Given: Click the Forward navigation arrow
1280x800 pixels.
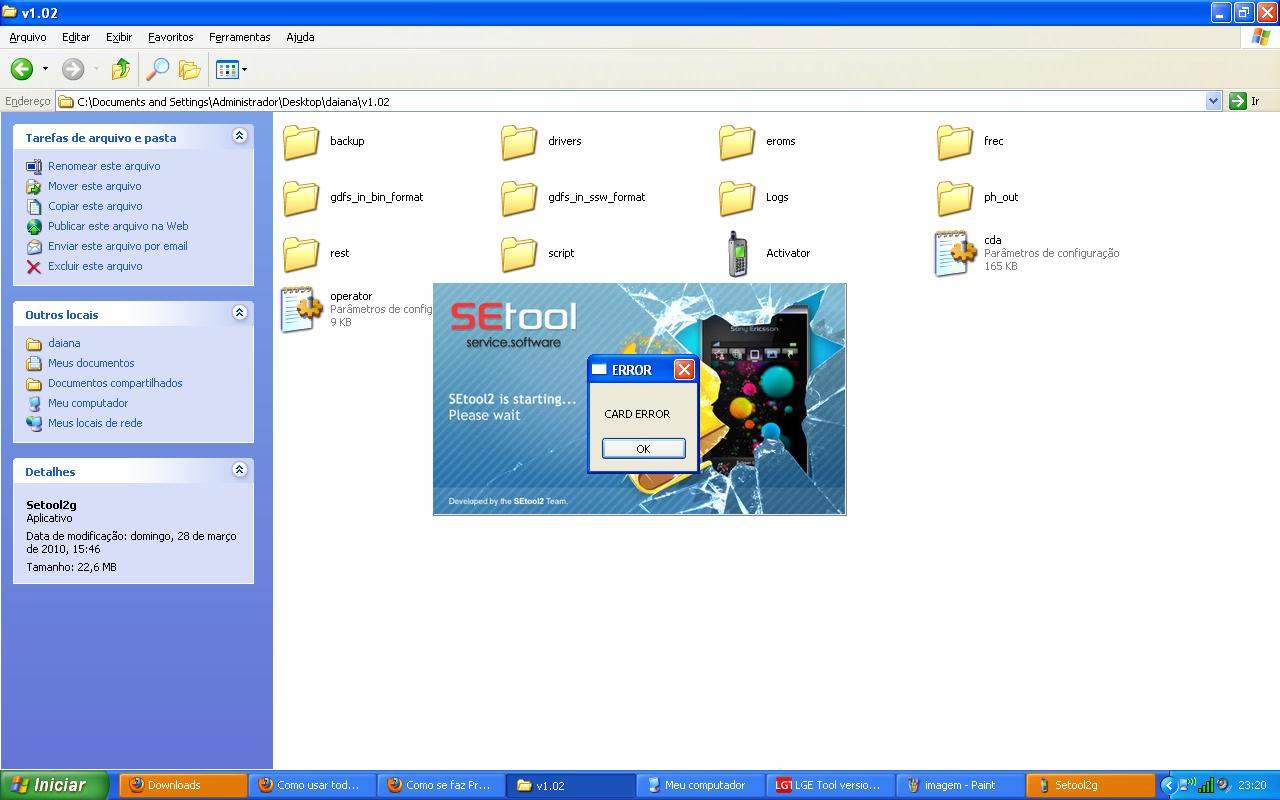Looking at the screenshot, I should [73, 69].
